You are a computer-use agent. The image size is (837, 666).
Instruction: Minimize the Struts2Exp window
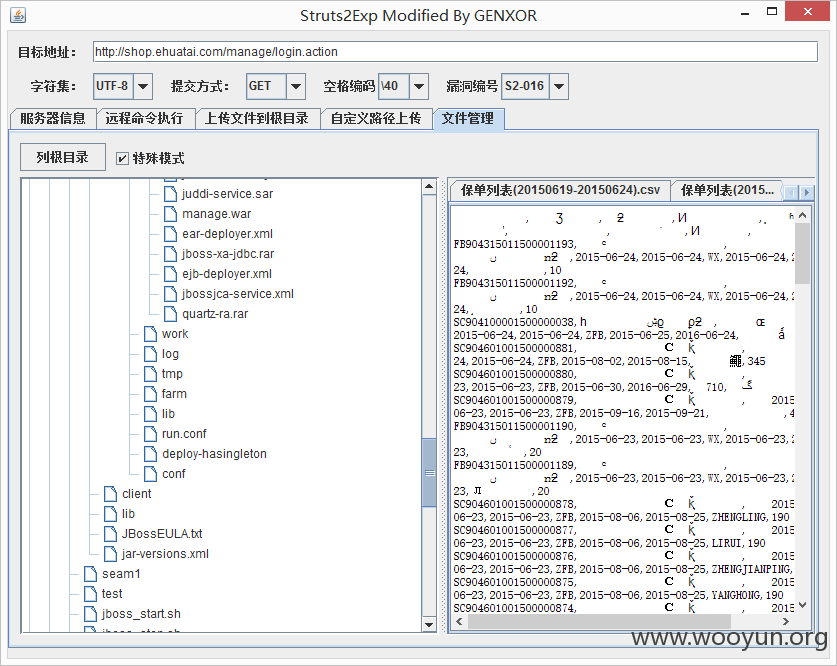coord(745,13)
